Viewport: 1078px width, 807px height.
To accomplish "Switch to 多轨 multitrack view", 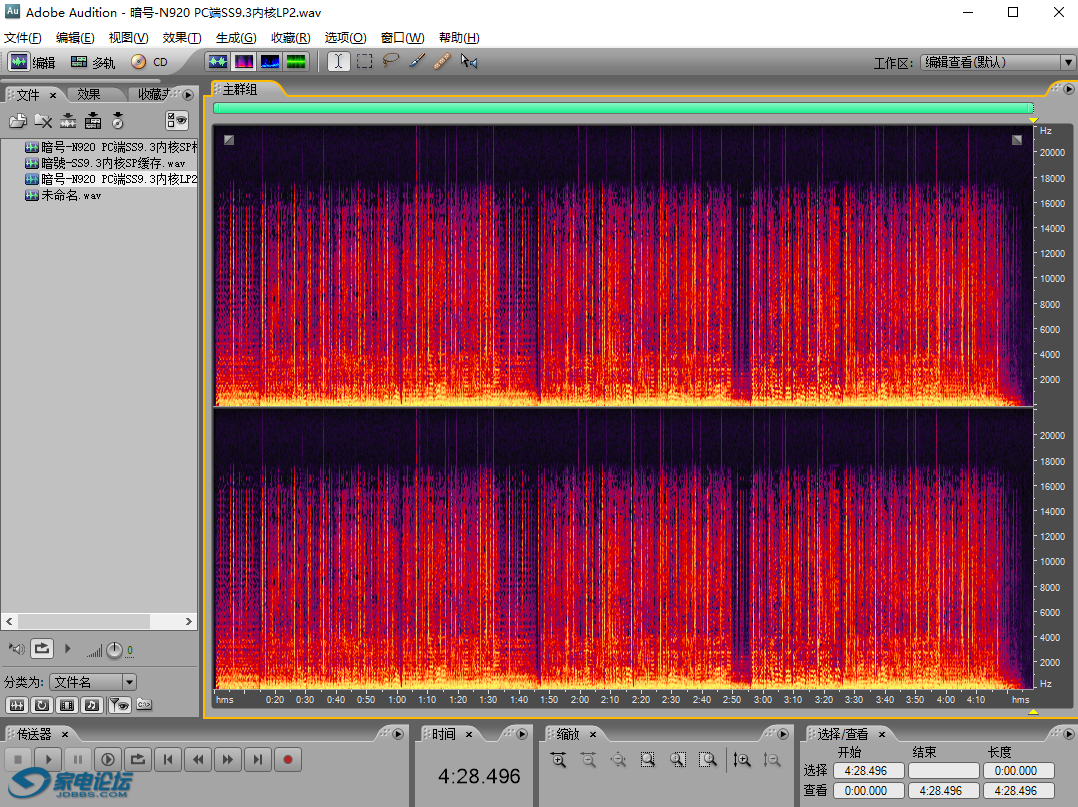I will pyautogui.click(x=92, y=62).
